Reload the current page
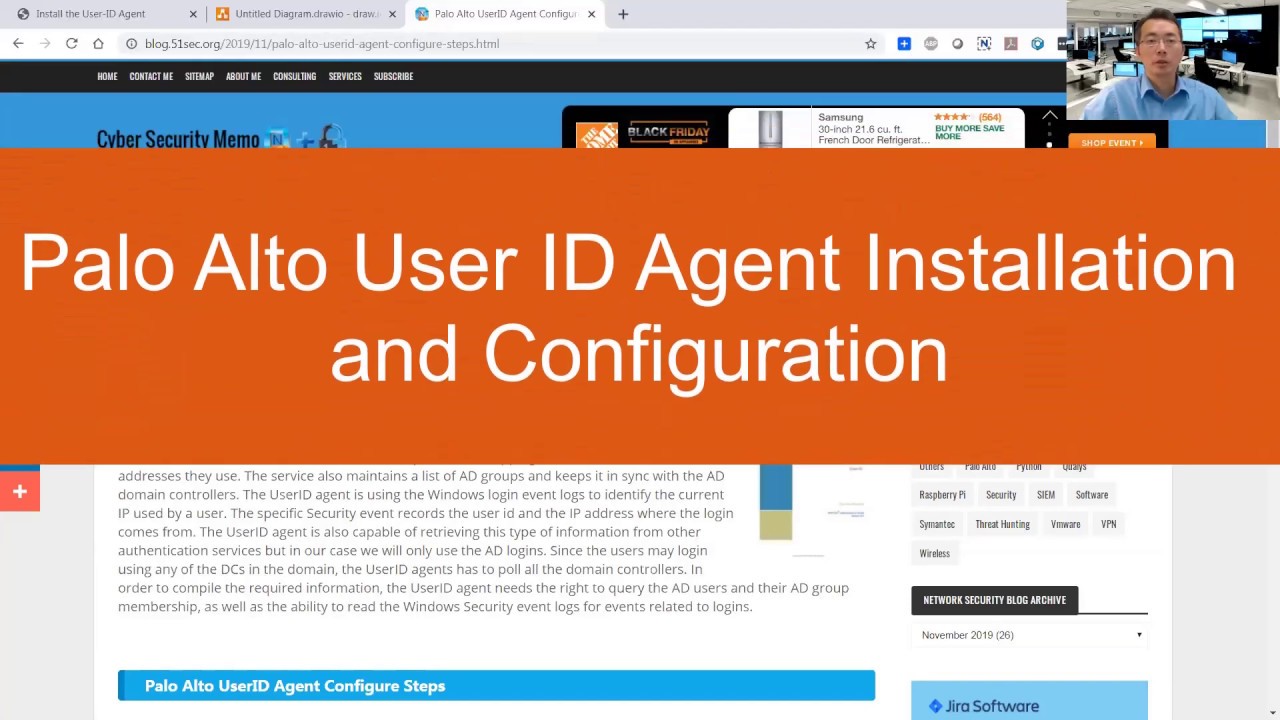 pyautogui.click(x=72, y=44)
